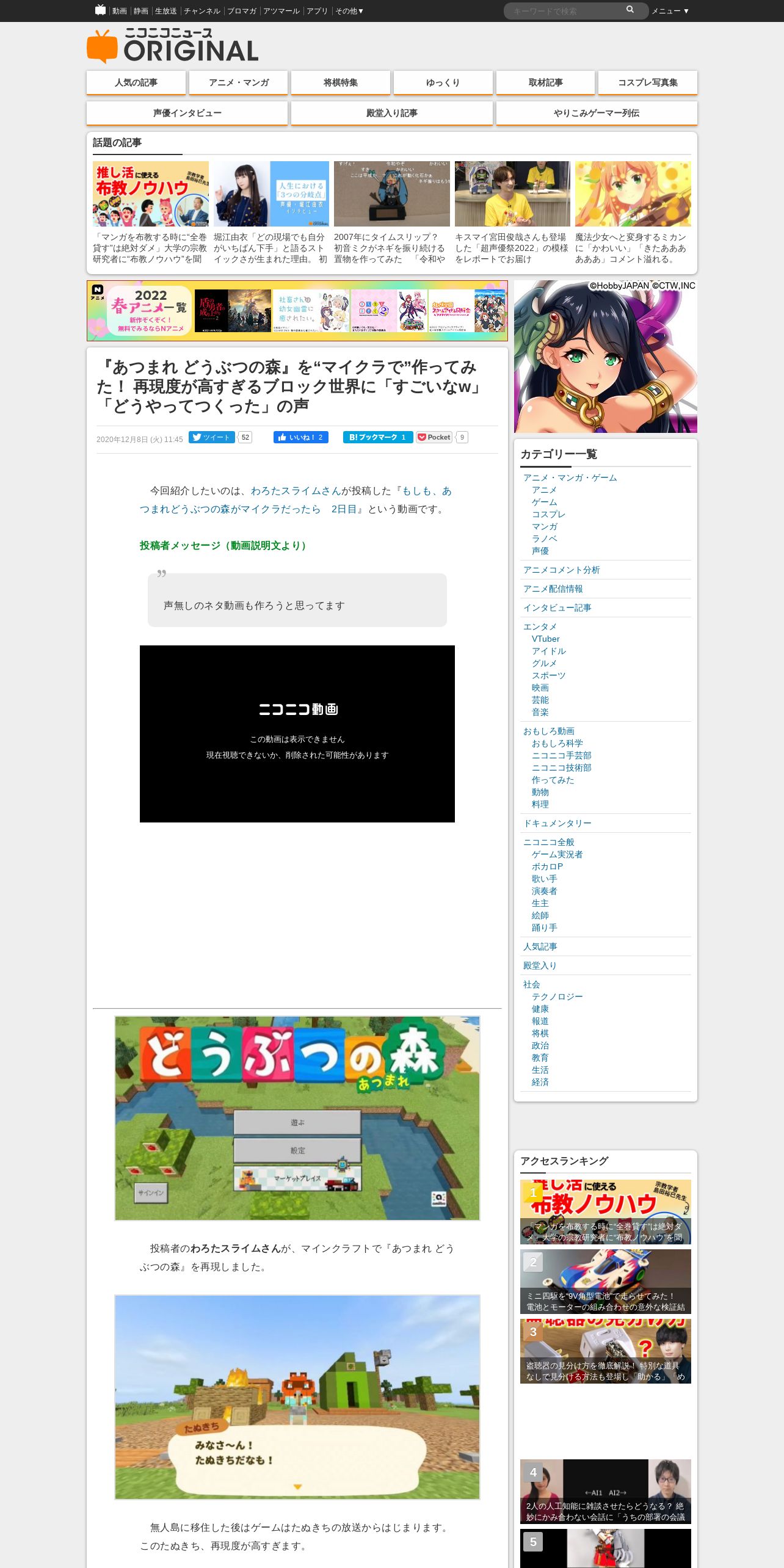Image resolution: width=784 pixels, height=1568 pixels.
Task: Click the Pocket count 9 bubble
Action: pos(462,437)
